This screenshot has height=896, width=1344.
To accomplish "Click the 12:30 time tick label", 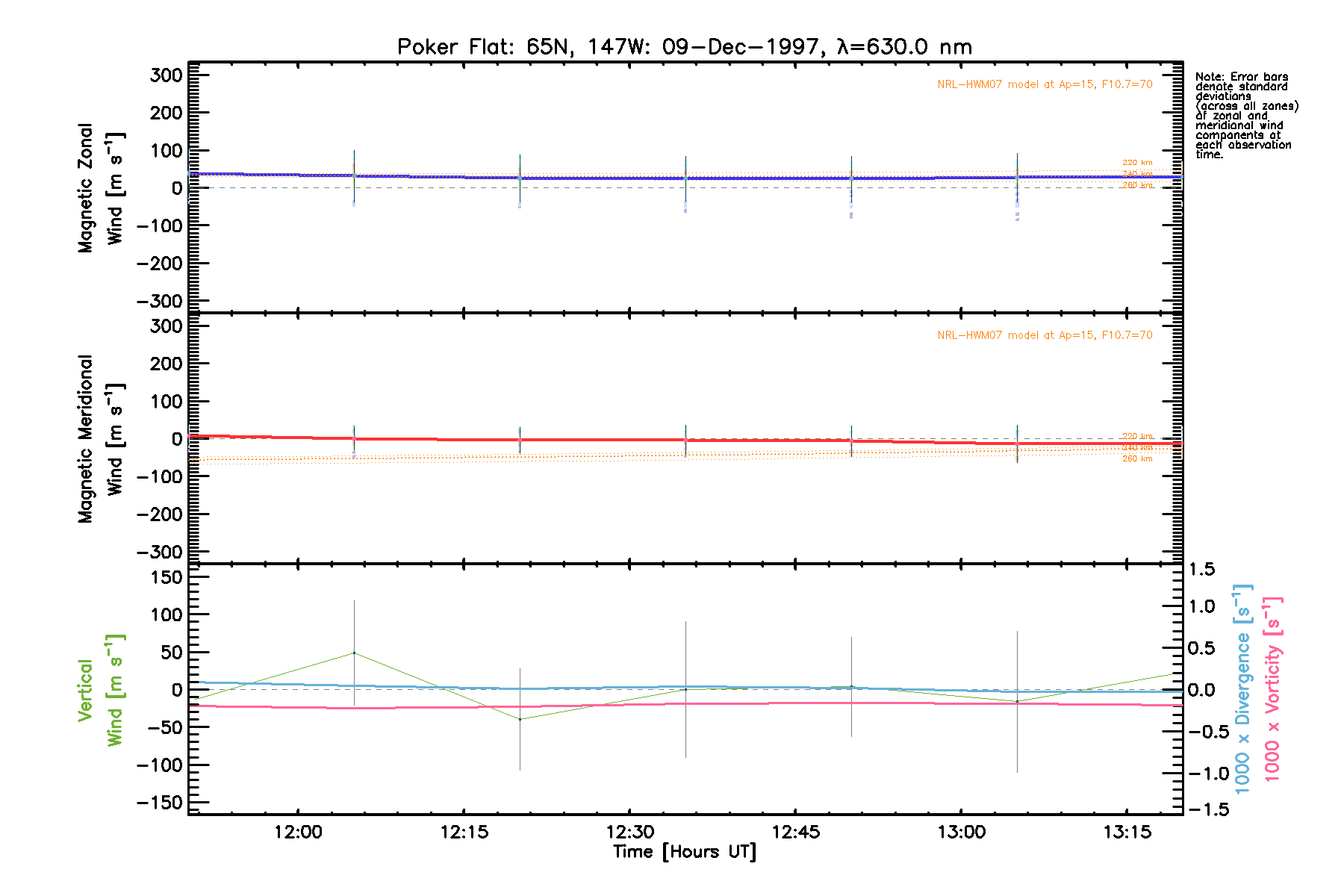I will 629,832.
